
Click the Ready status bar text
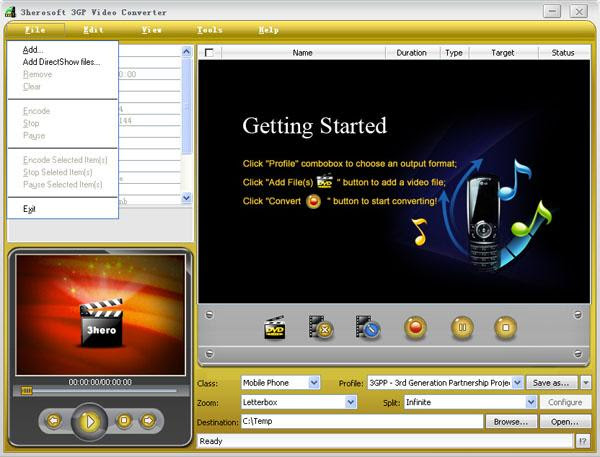(211, 441)
